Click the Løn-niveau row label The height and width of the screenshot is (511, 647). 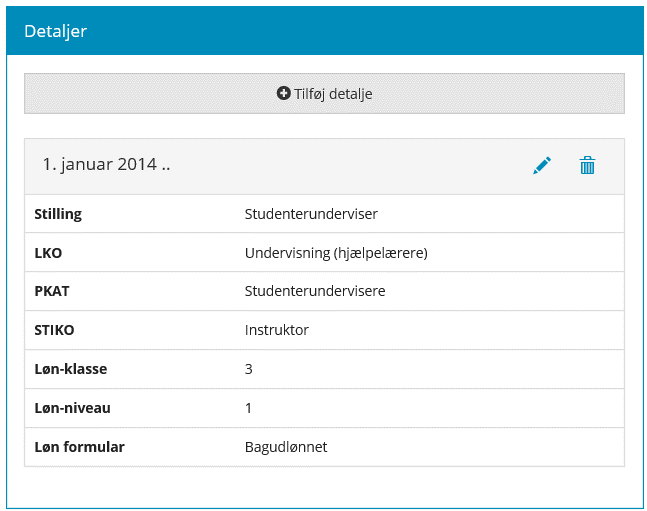pos(72,408)
